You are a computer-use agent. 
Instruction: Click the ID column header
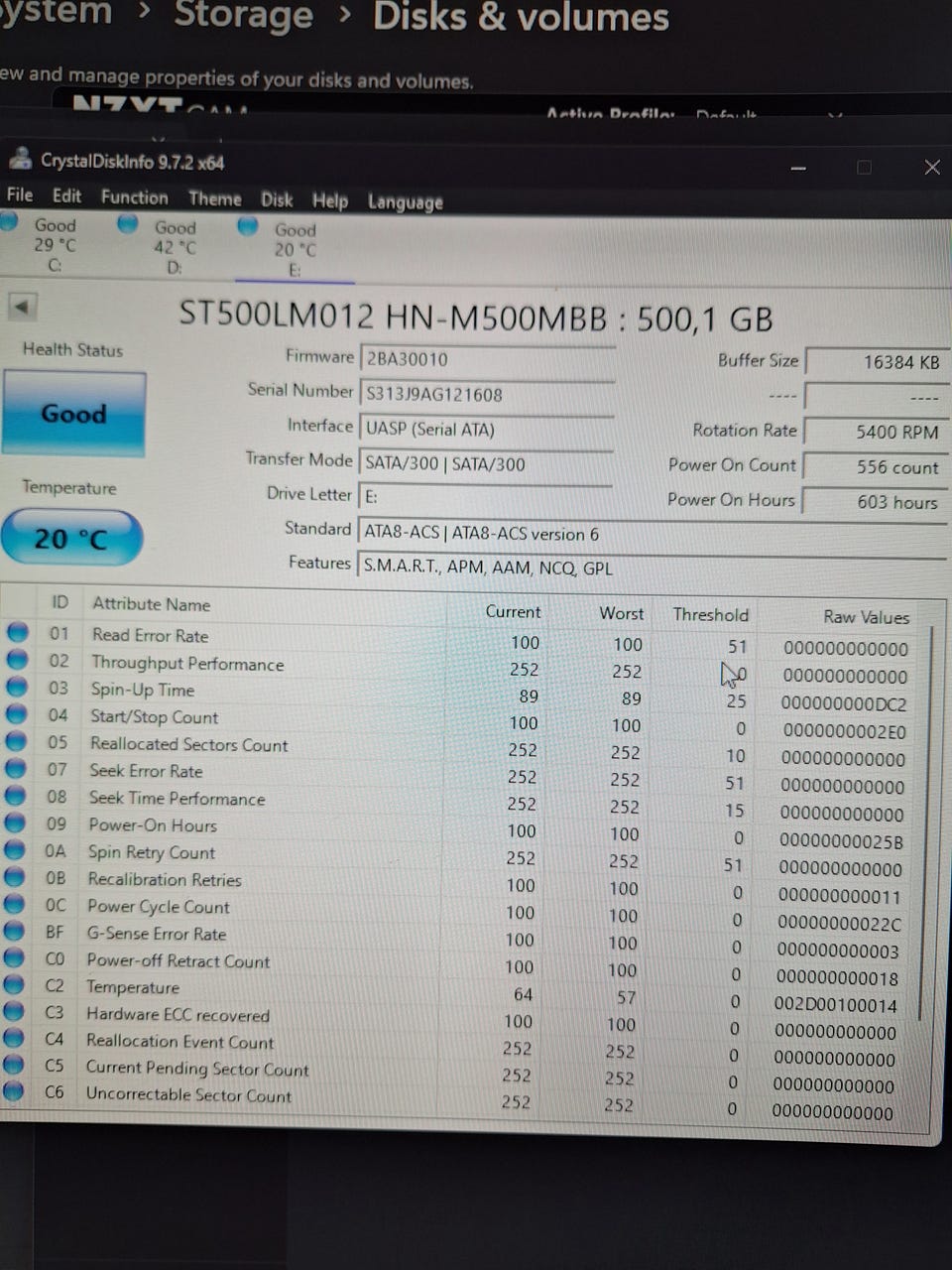click(x=59, y=602)
